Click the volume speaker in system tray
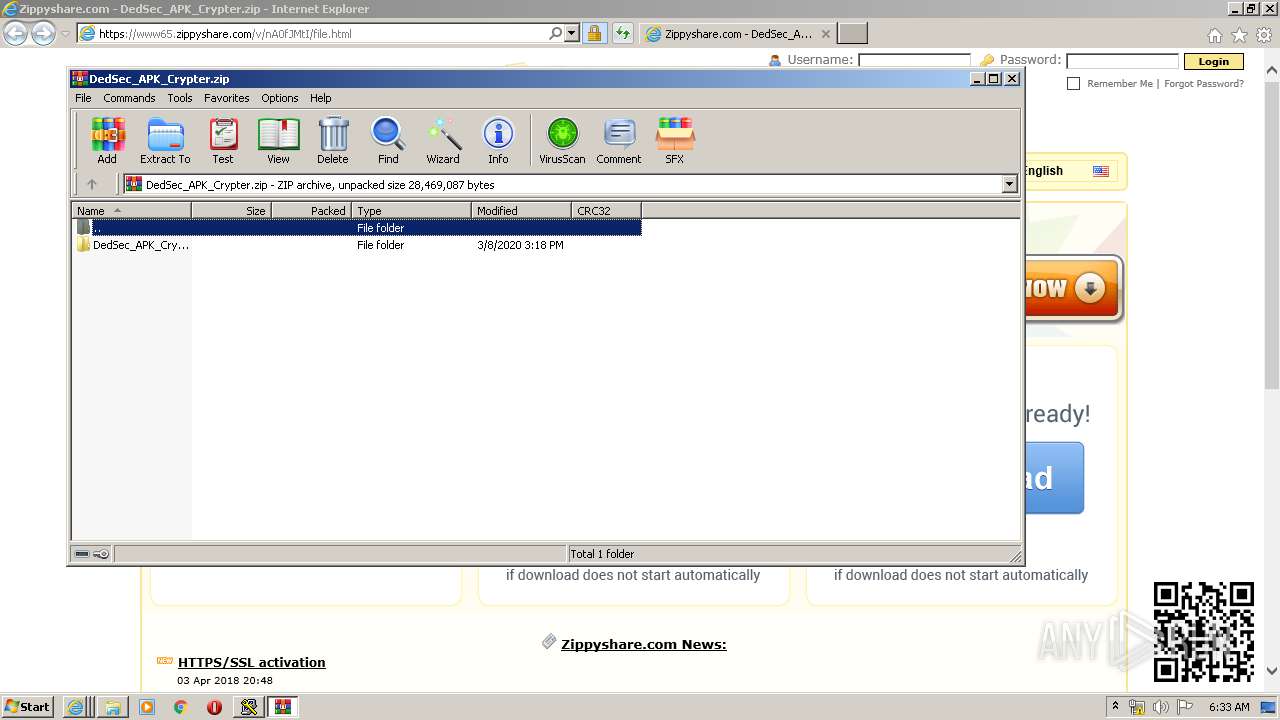Screen dimensions: 1280x720 click(x=1160, y=707)
